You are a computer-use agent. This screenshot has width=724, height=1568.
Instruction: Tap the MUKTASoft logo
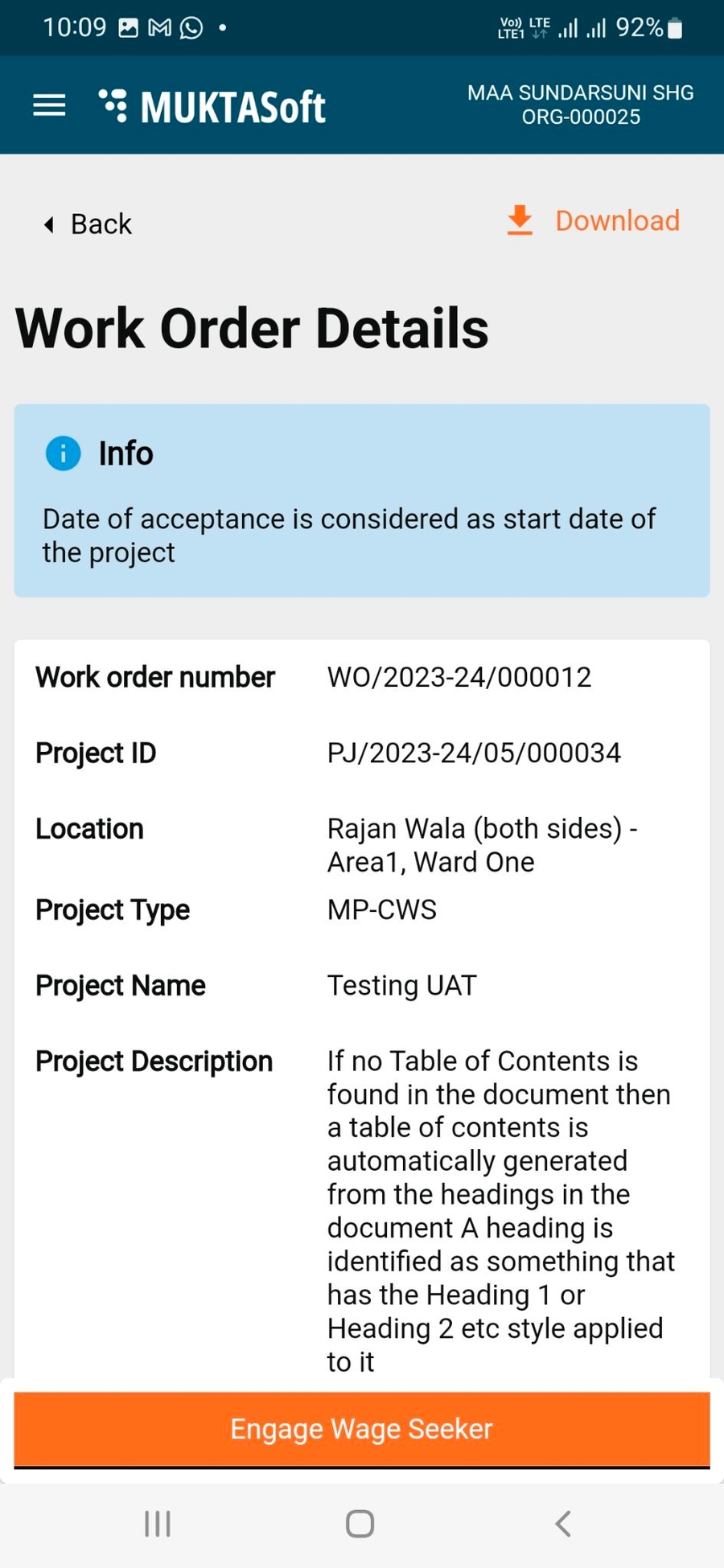pos(212,106)
